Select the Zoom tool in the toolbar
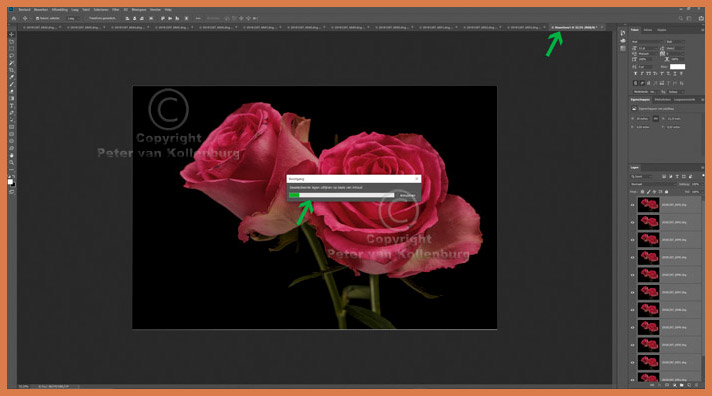 click(x=12, y=163)
